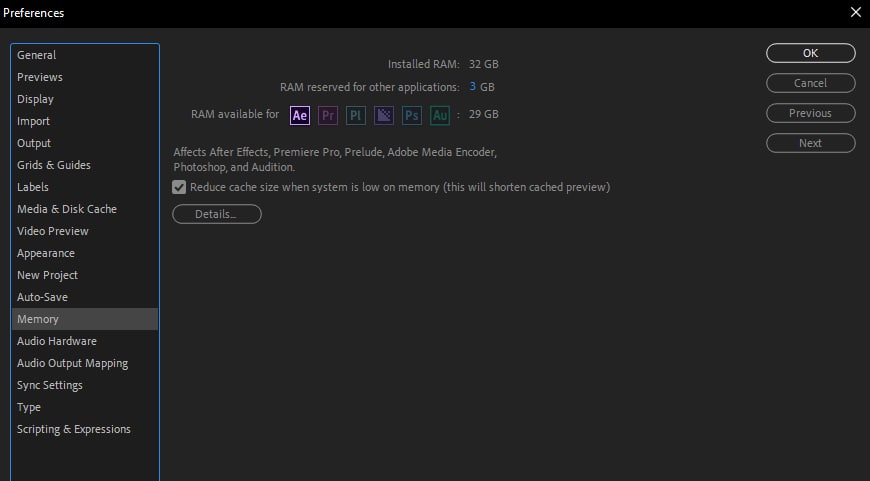870x481 pixels.
Task: Select the Output category
Action: [x=85, y=143]
